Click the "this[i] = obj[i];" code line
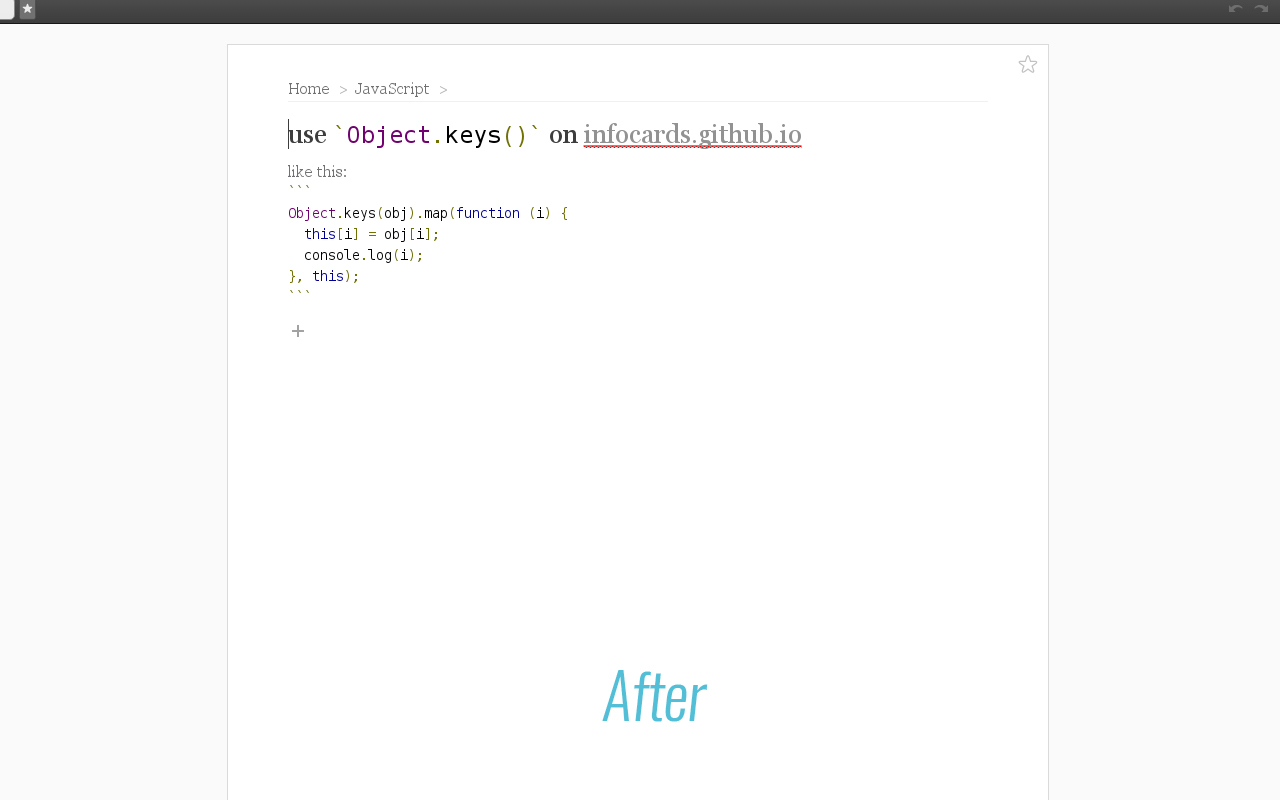Screen dimensions: 1280x800 [372, 234]
